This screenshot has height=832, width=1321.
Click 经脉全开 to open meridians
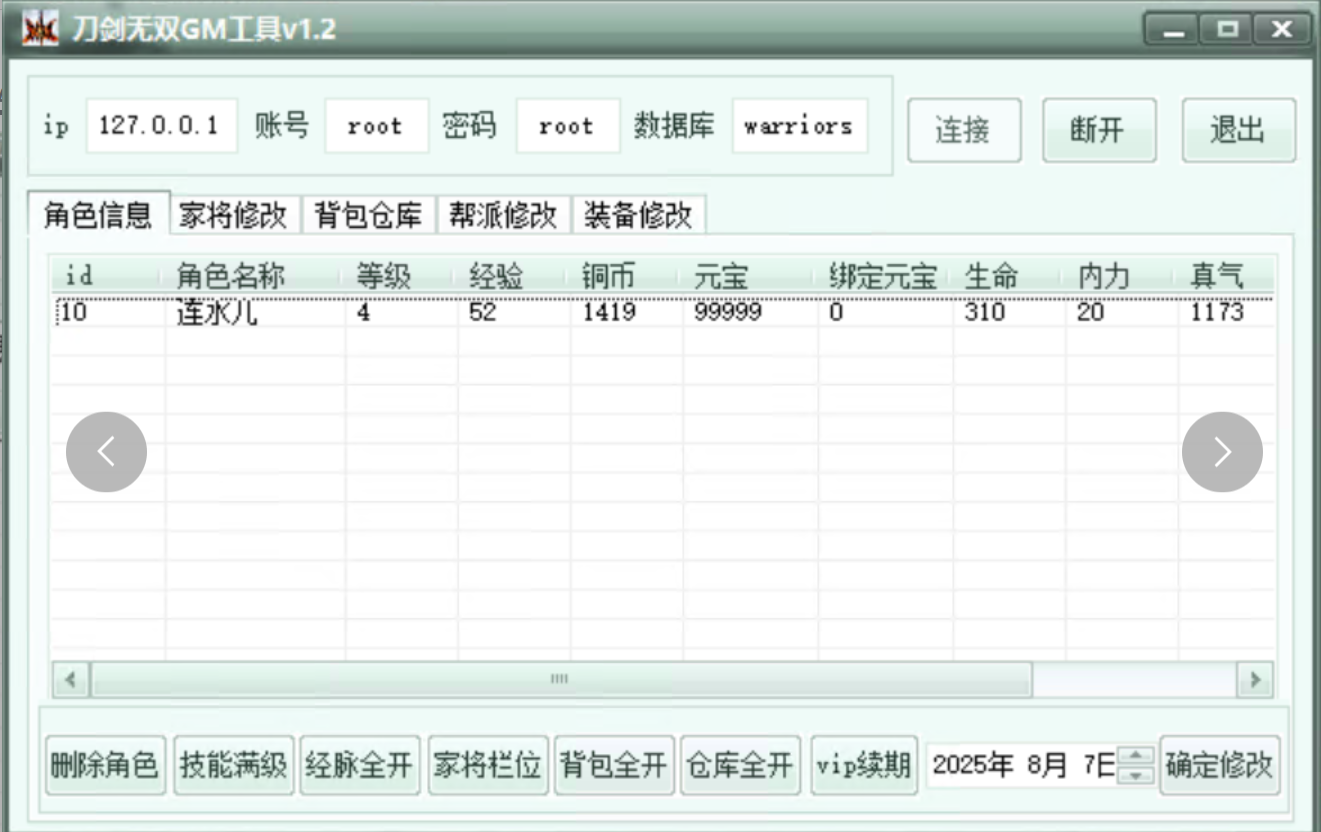(360, 764)
